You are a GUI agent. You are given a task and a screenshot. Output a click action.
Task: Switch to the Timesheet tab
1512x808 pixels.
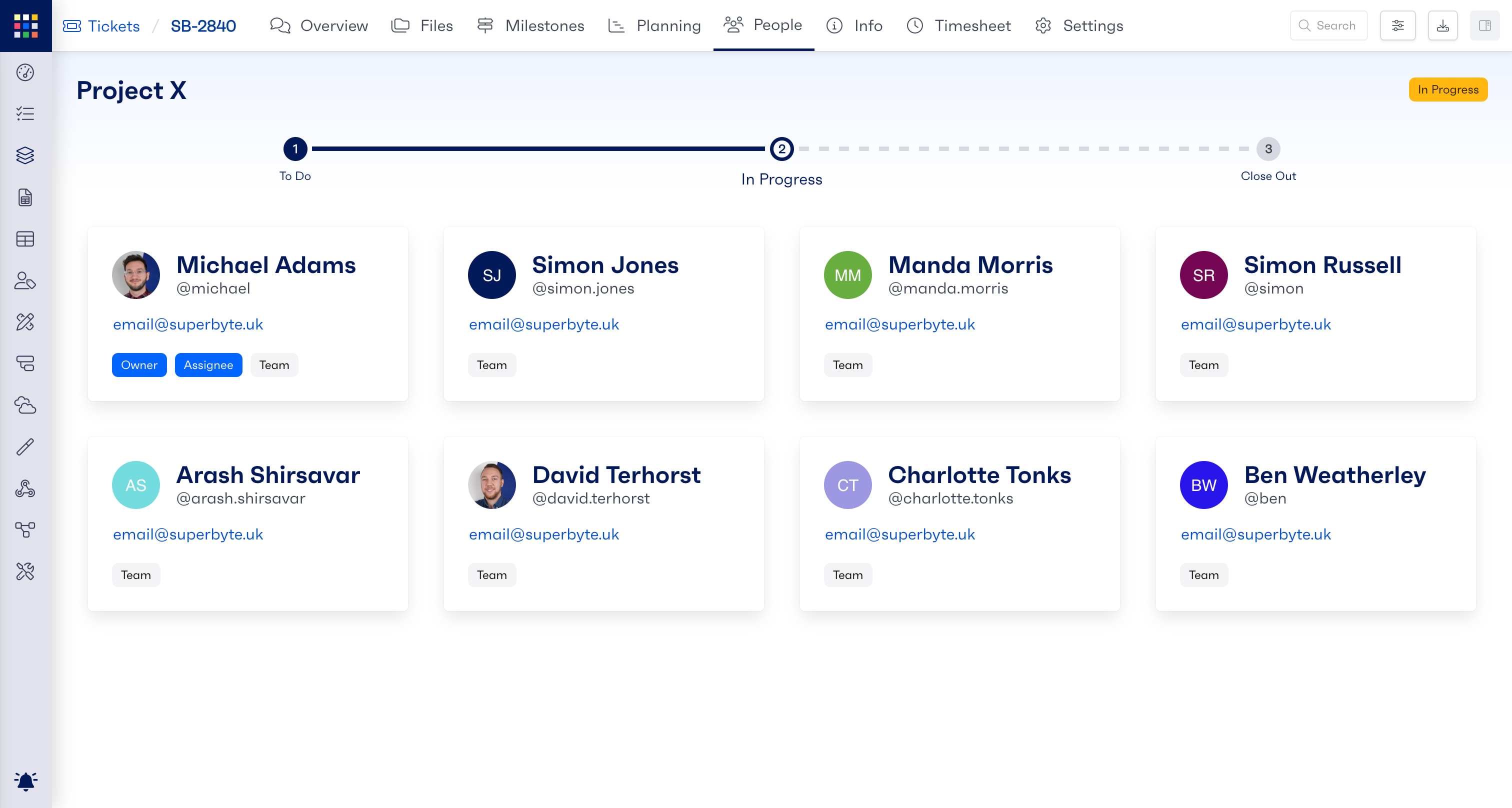tap(958, 26)
